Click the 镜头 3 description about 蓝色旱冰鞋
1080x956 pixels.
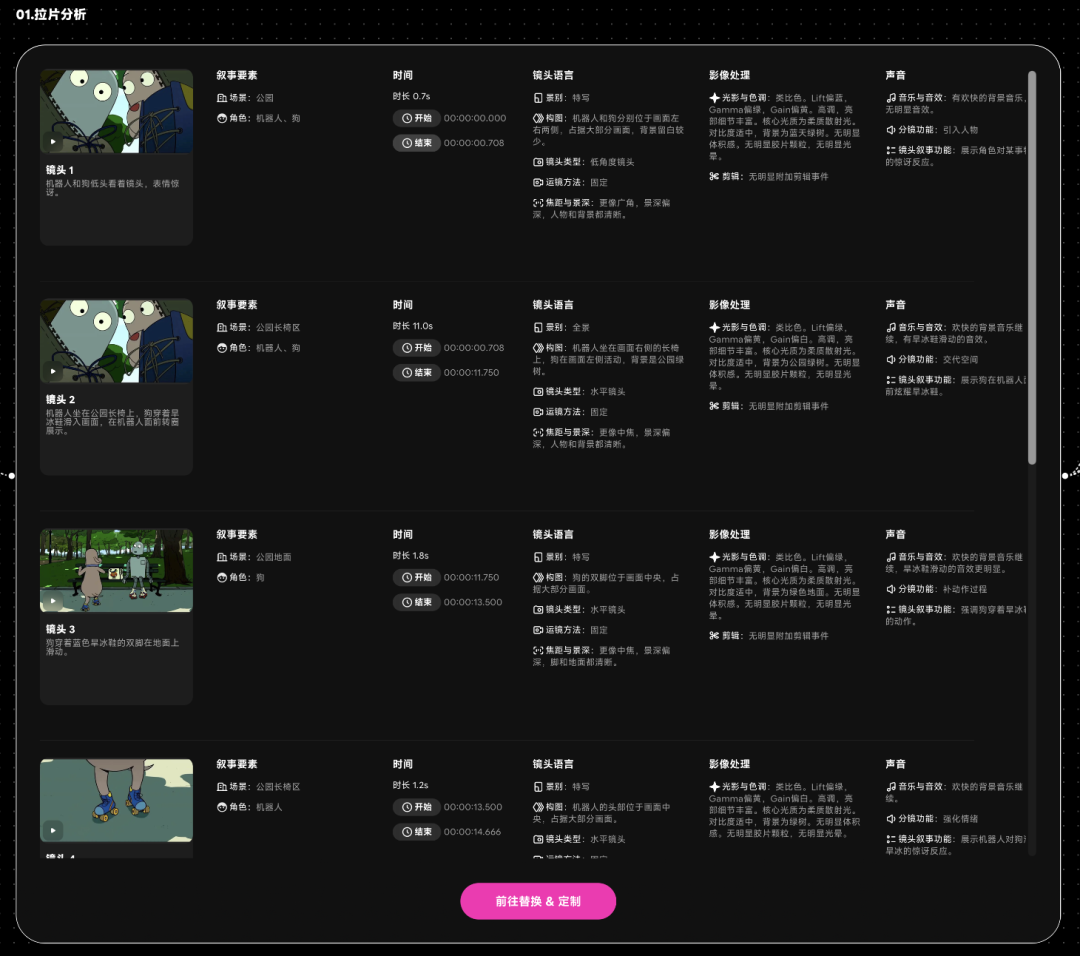click(x=112, y=647)
